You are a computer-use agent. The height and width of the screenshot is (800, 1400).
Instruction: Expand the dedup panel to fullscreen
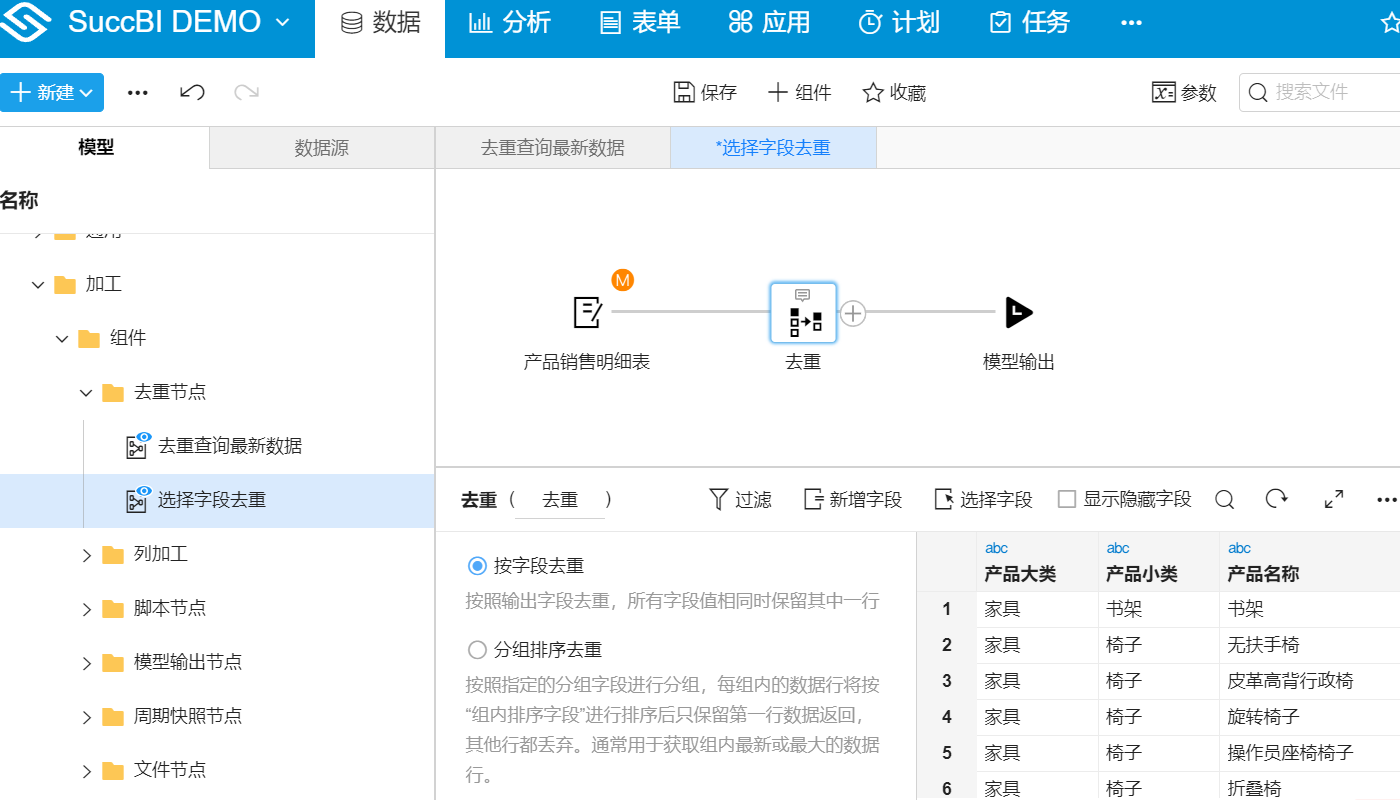(x=1333, y=498)
